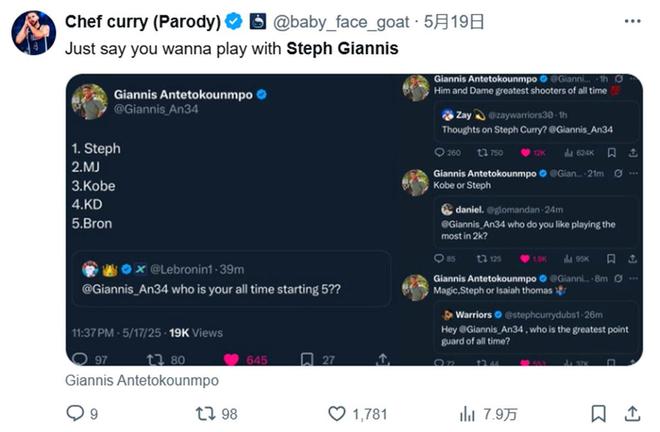This screenshot has width=660, height=432.
Task: Open the Giannis screenshot collage image
Action: coord(354,219)
